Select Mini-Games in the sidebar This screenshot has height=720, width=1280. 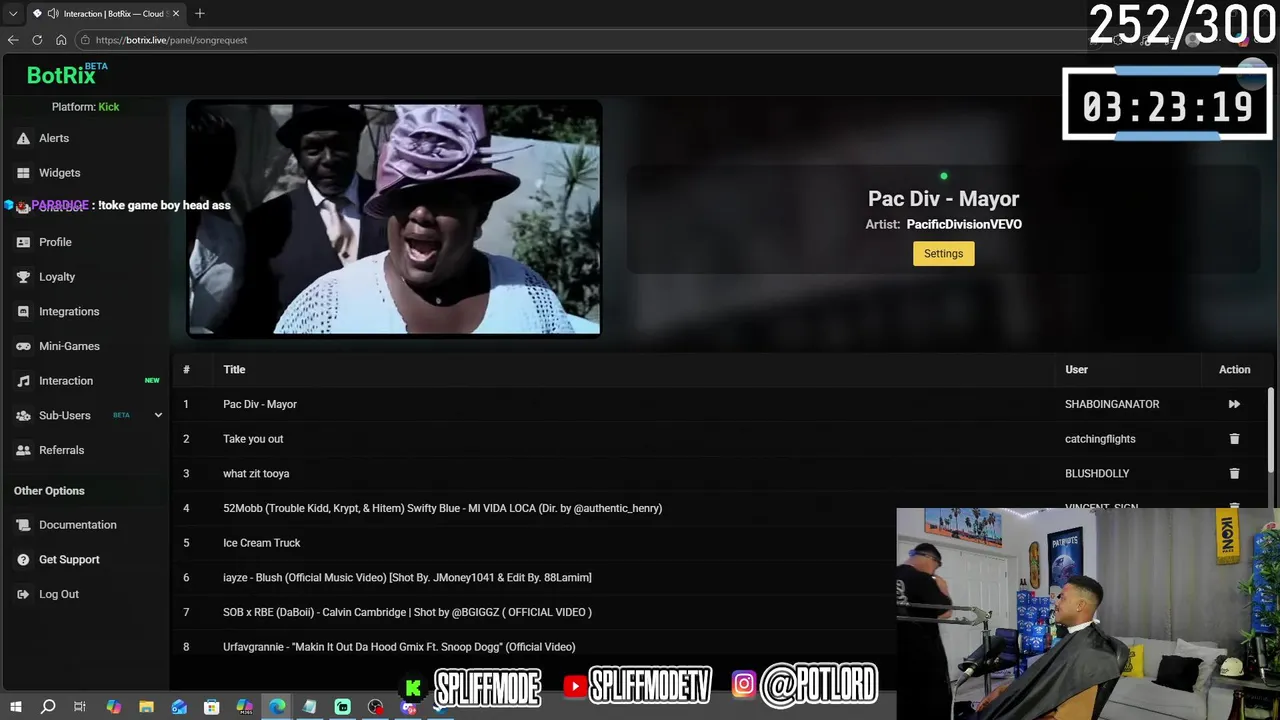pyautogui.click(x=69, y=346)
